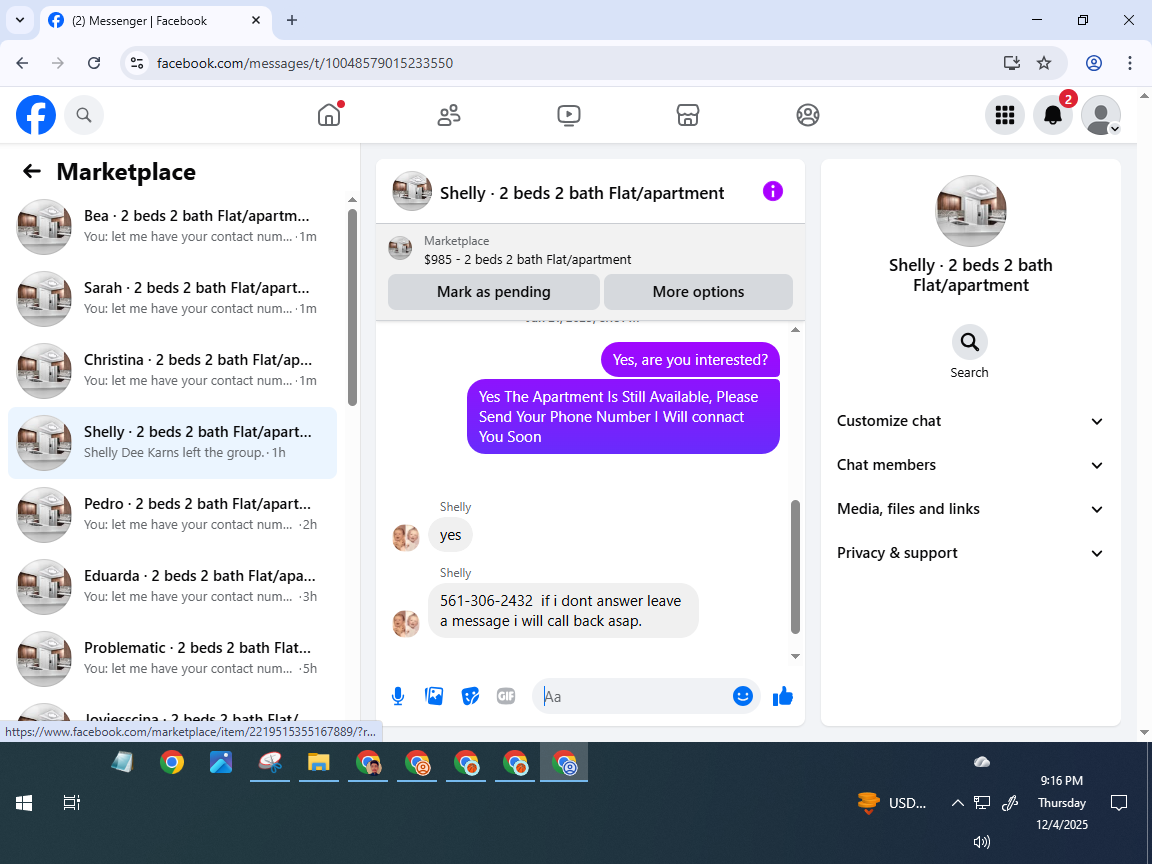Image resolution: width=1152 pixels, height=864 pixels.
Task: Open the Marketplace storefront icon
Action: point(688,115)
